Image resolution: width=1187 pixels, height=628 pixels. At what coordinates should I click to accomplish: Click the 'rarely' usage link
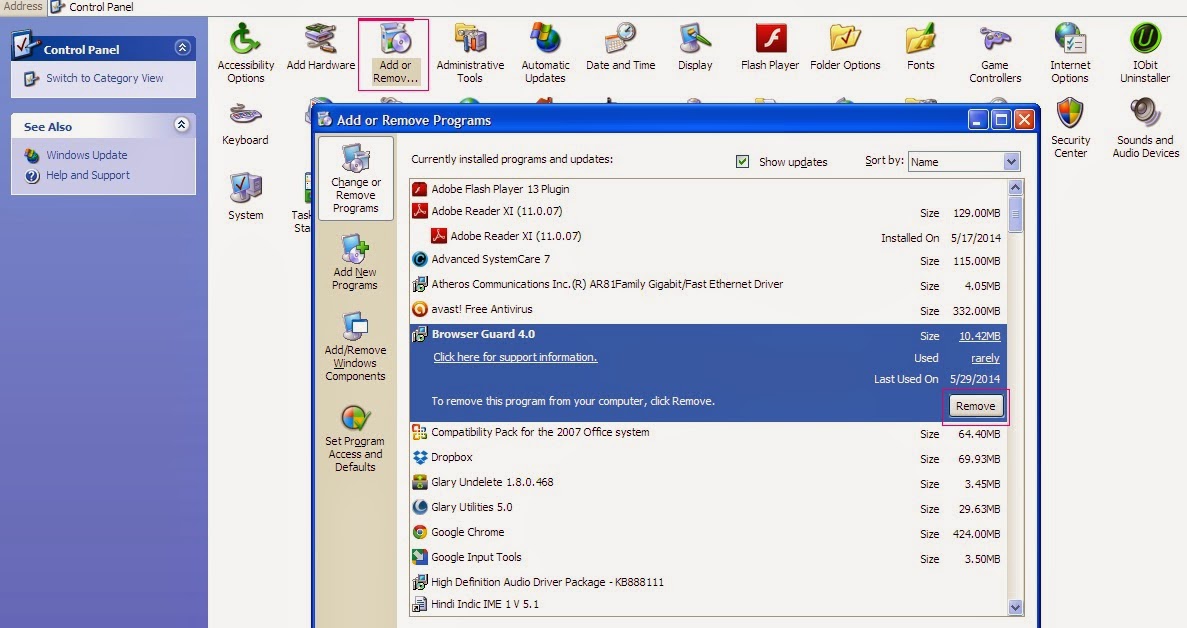click(986, 358)
